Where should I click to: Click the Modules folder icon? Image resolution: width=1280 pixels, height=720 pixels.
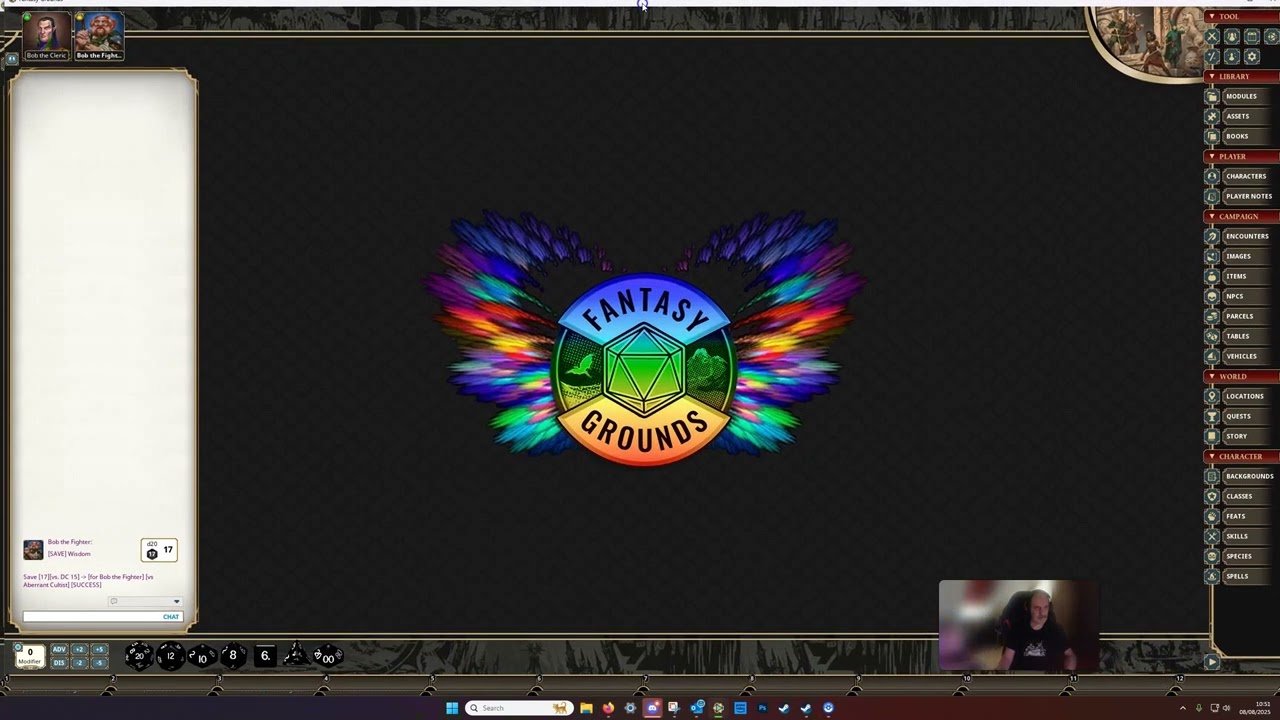1212,96
